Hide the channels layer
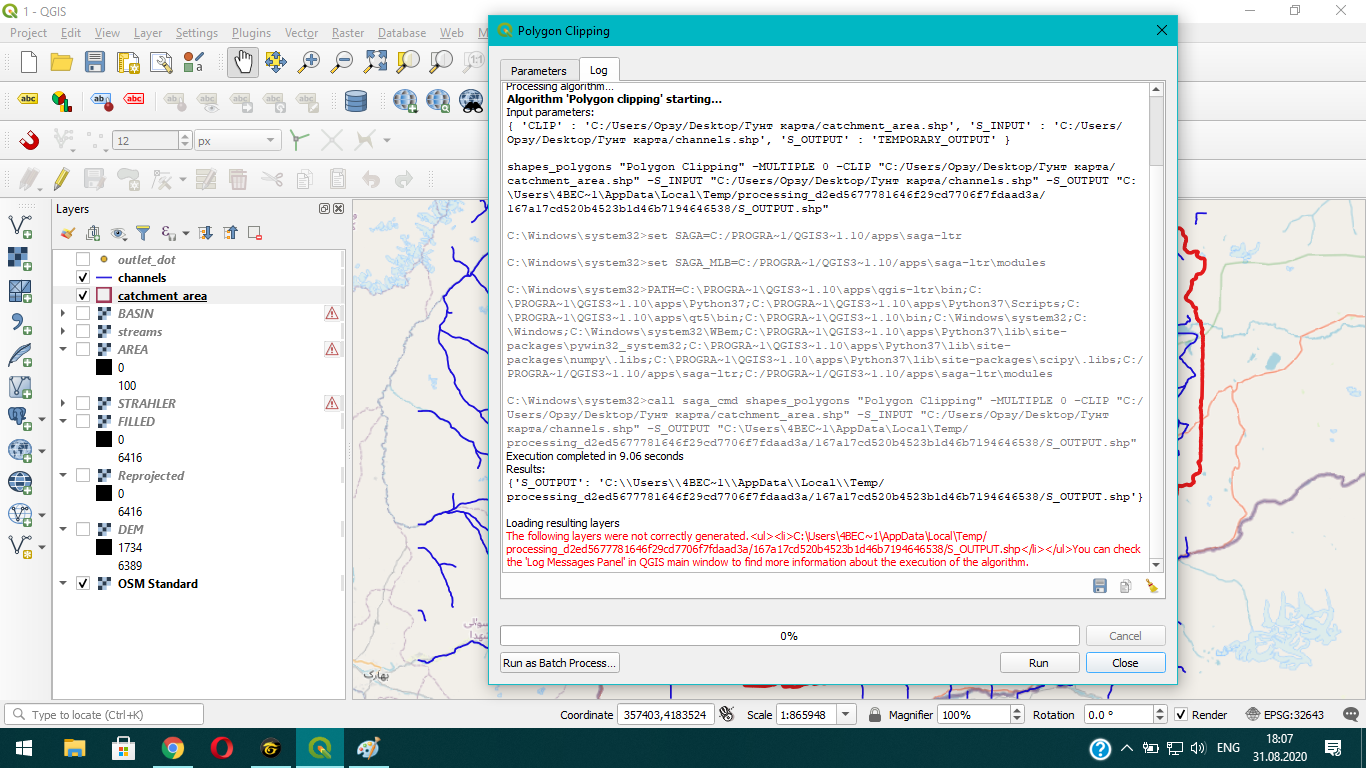The height and width of the screenshot is (768, 1366). 83,278
